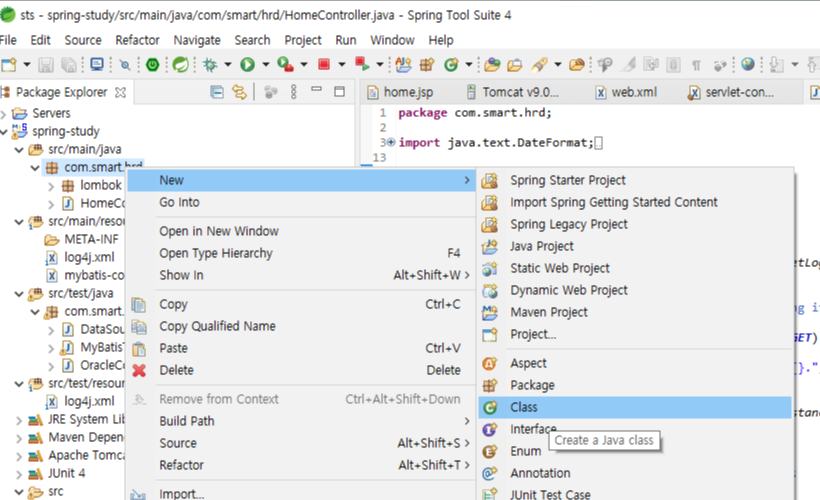Expand JRE System Library node
This screenshot has width=820, height=500.
[19, 421]
